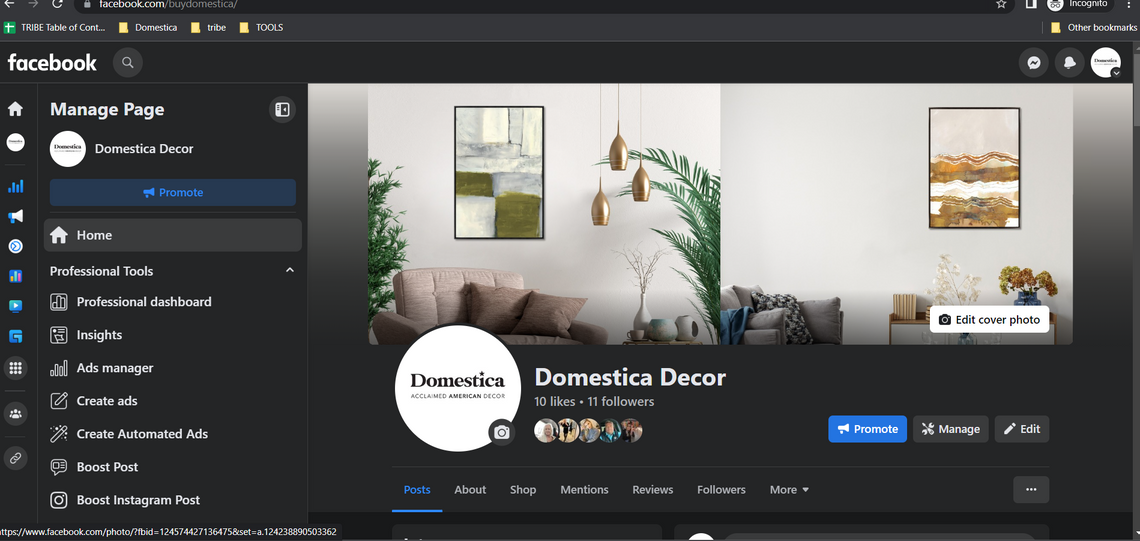
Task: Click the blue Promote button on page header
Action: [867, 429]
